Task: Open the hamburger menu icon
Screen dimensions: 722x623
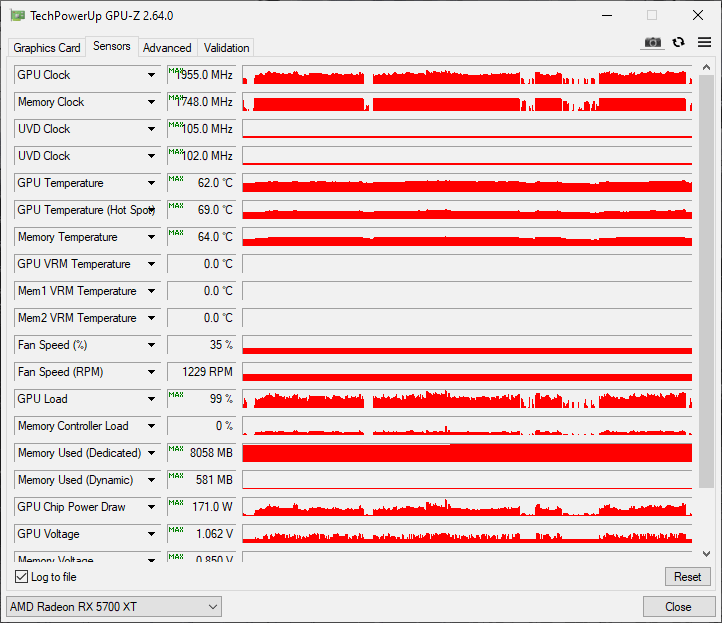Action: click(705, 42)
